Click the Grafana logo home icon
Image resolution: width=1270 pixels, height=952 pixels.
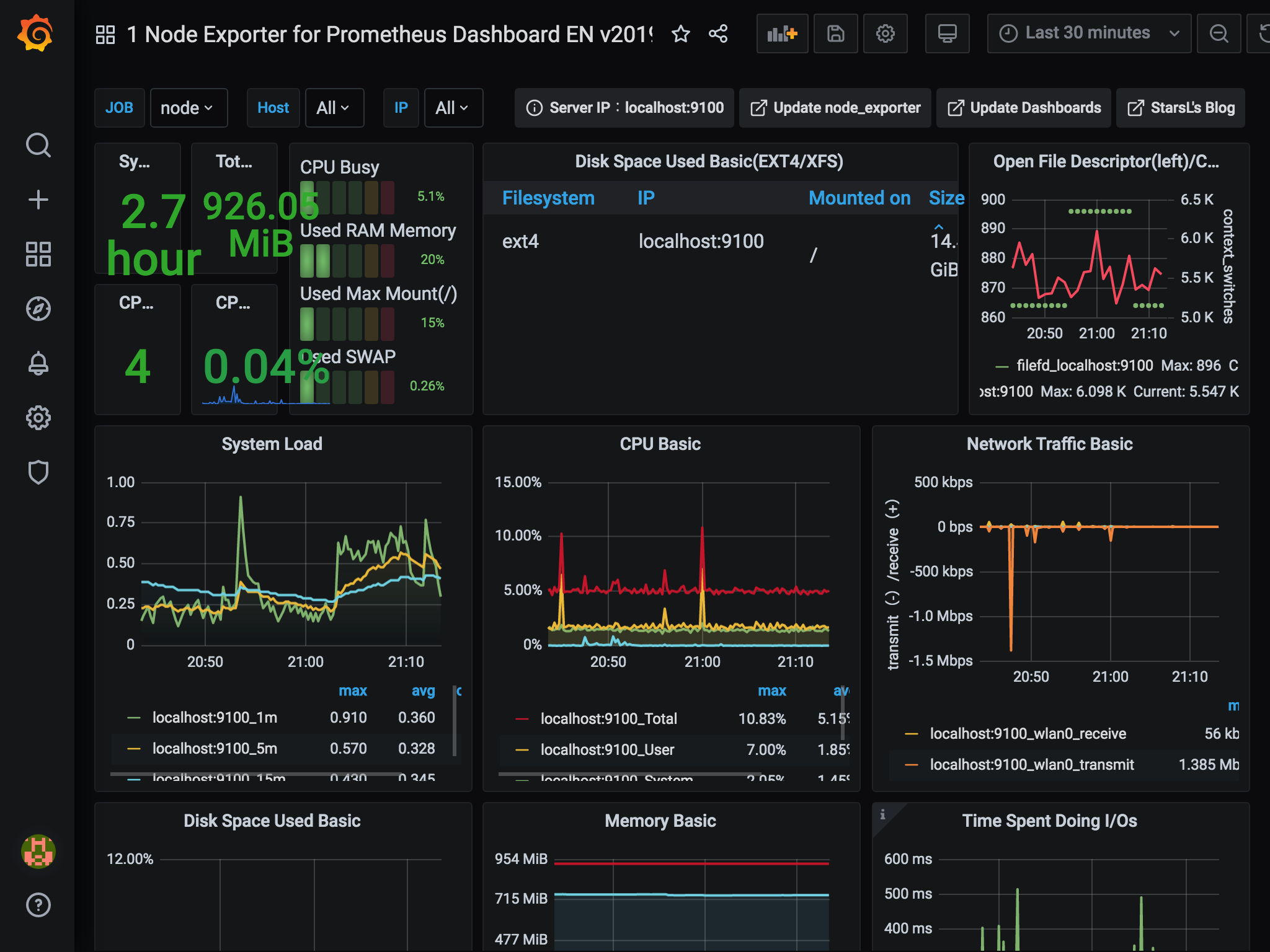[36, 33]
